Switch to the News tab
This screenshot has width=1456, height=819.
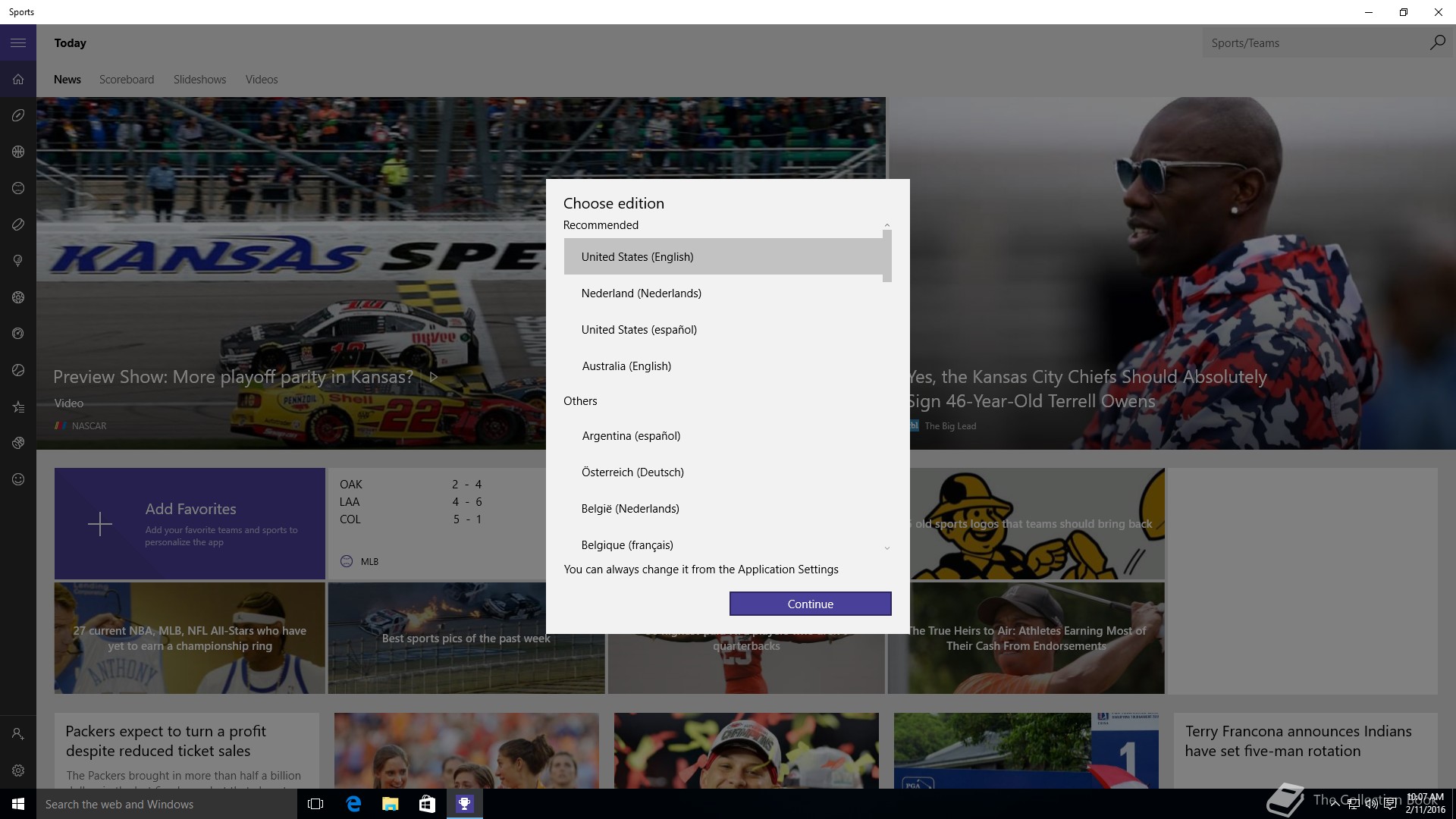coord(67,80)
